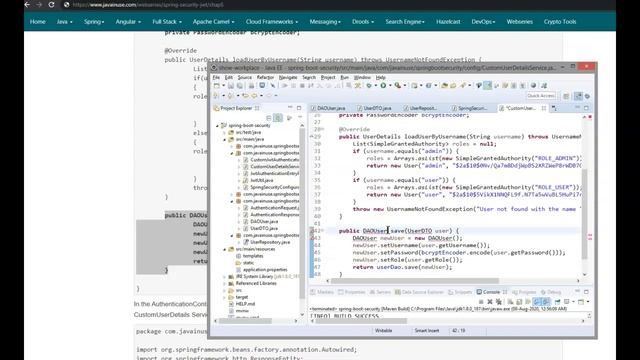Click the Open Type folder icon in Eclipse toolbar
Viewport: 640px width, 360px height.
tap(444, 85)
